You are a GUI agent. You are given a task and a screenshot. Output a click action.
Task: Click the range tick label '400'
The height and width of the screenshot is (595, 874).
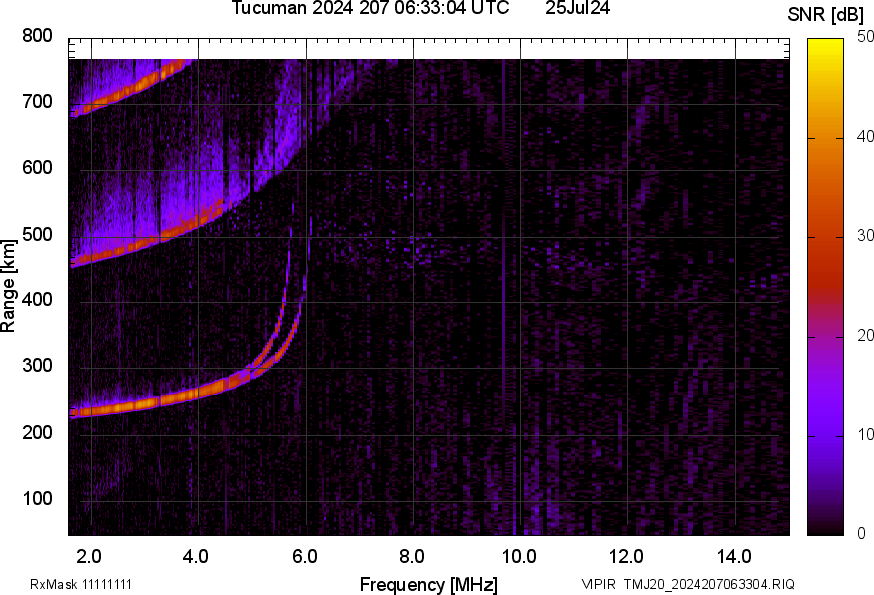pyautogui.click(x=37, y=300)
